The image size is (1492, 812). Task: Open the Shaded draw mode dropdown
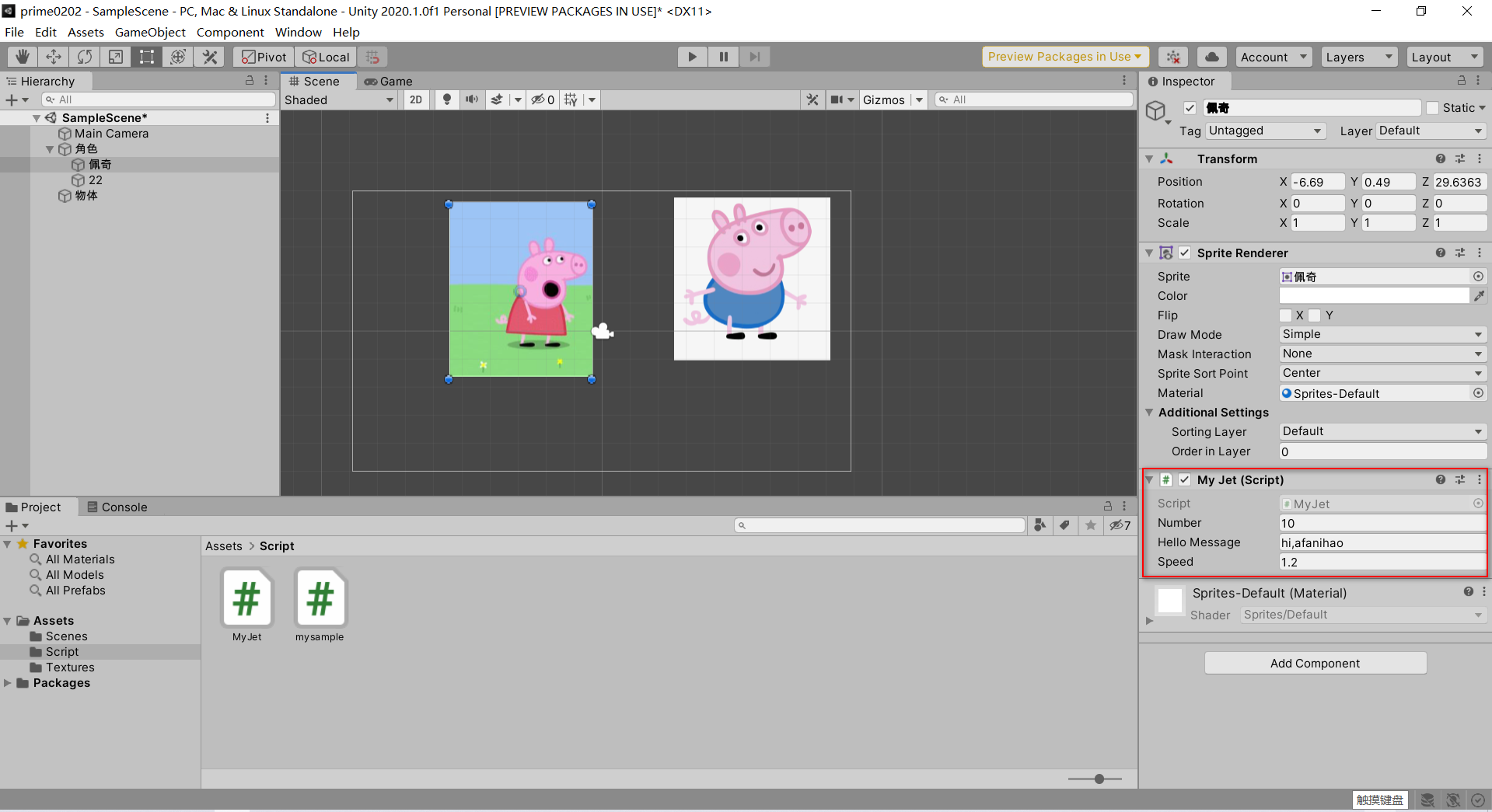coord(340,99)
